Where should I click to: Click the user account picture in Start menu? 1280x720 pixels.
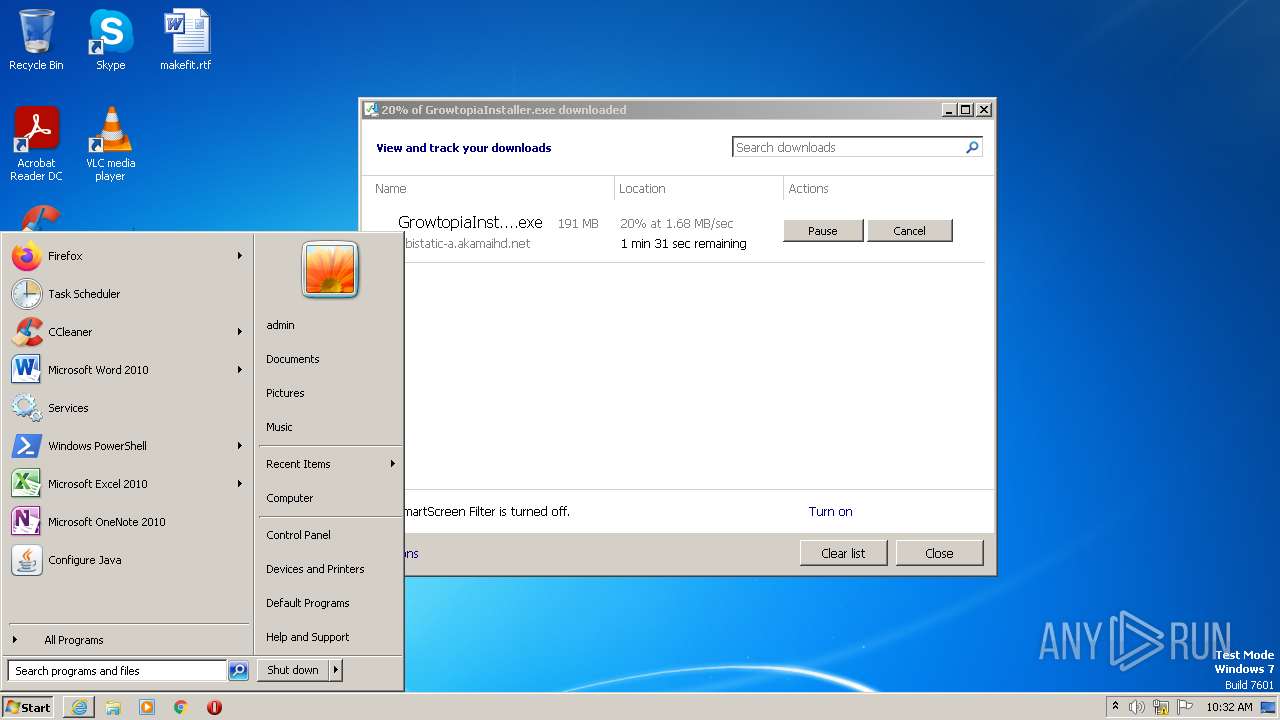(x=330, y=269)
